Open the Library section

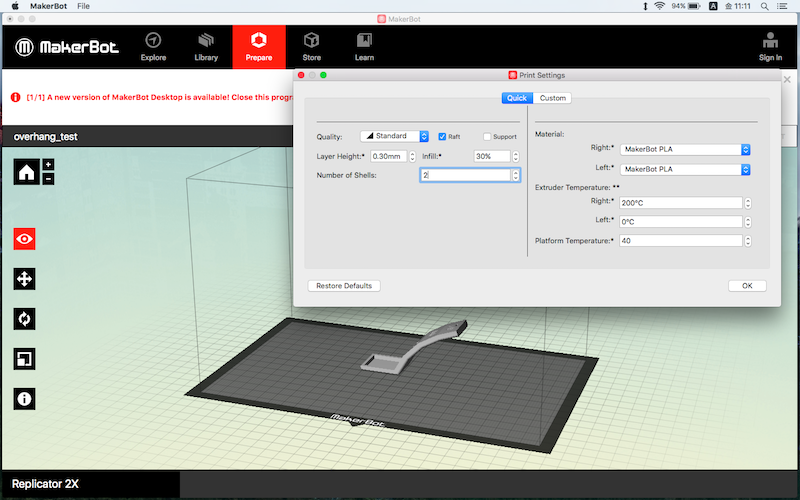tap(206, 47)
